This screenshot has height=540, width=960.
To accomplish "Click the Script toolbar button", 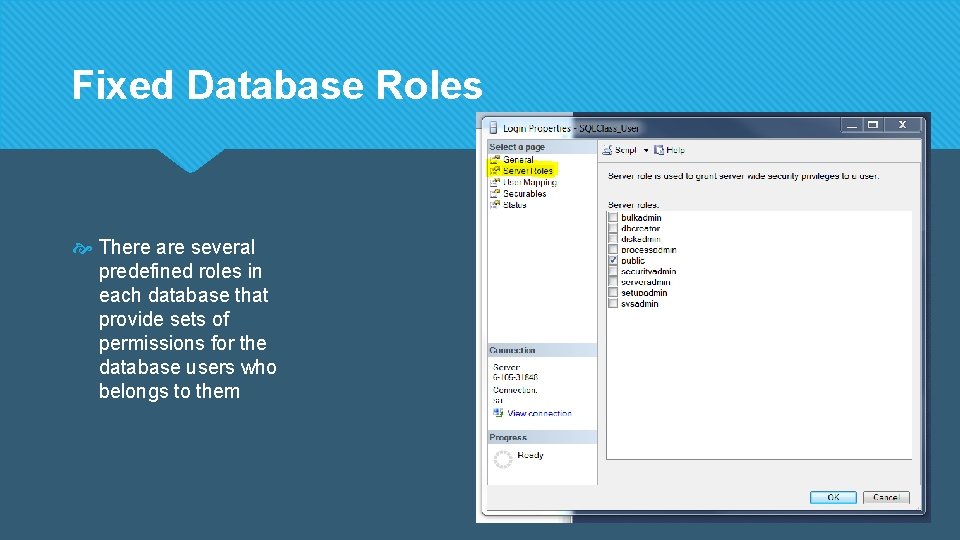I will [620, 150].
